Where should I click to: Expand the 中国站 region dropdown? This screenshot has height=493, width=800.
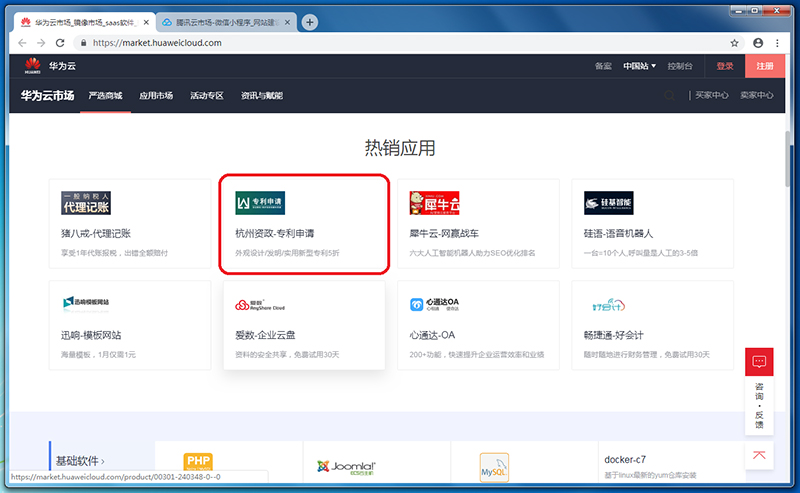click(x=639, y=66)
